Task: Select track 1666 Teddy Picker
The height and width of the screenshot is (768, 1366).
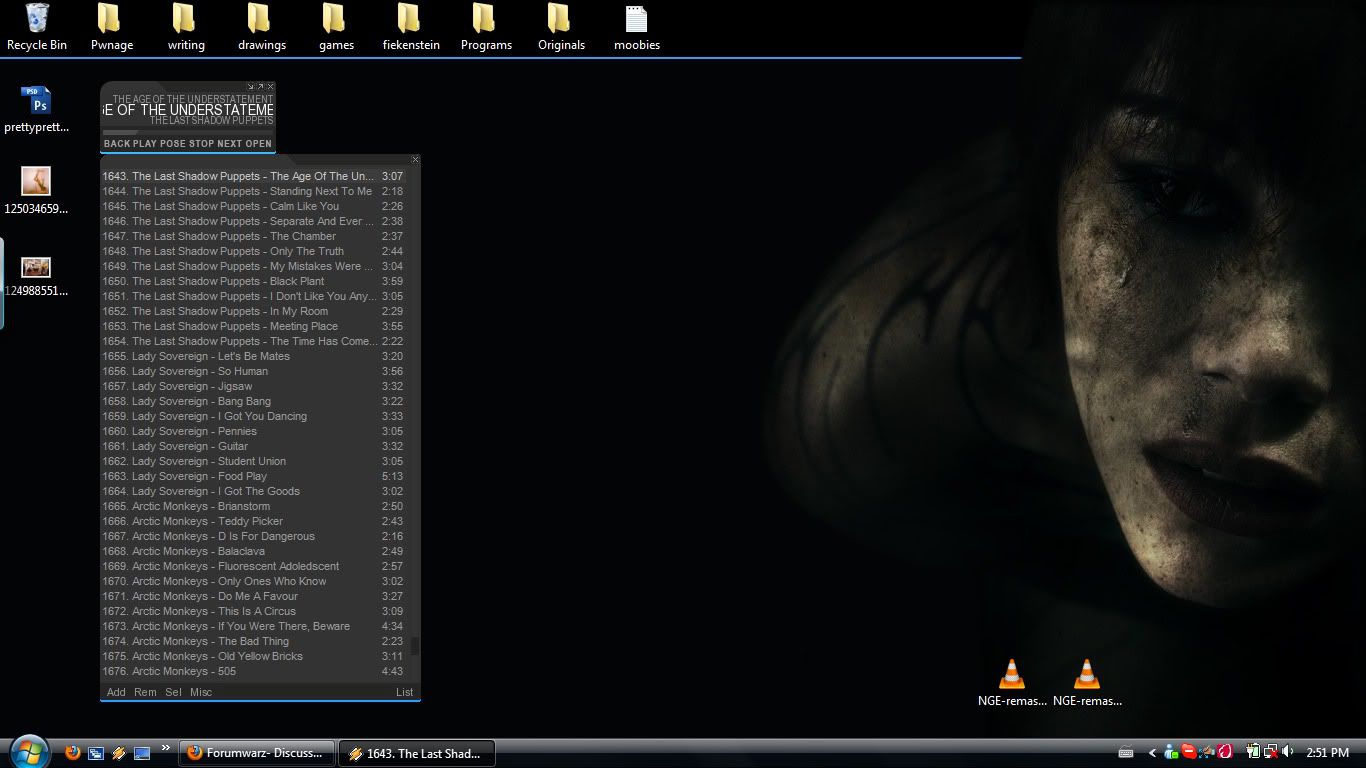Action: click(x=252, y=521)
